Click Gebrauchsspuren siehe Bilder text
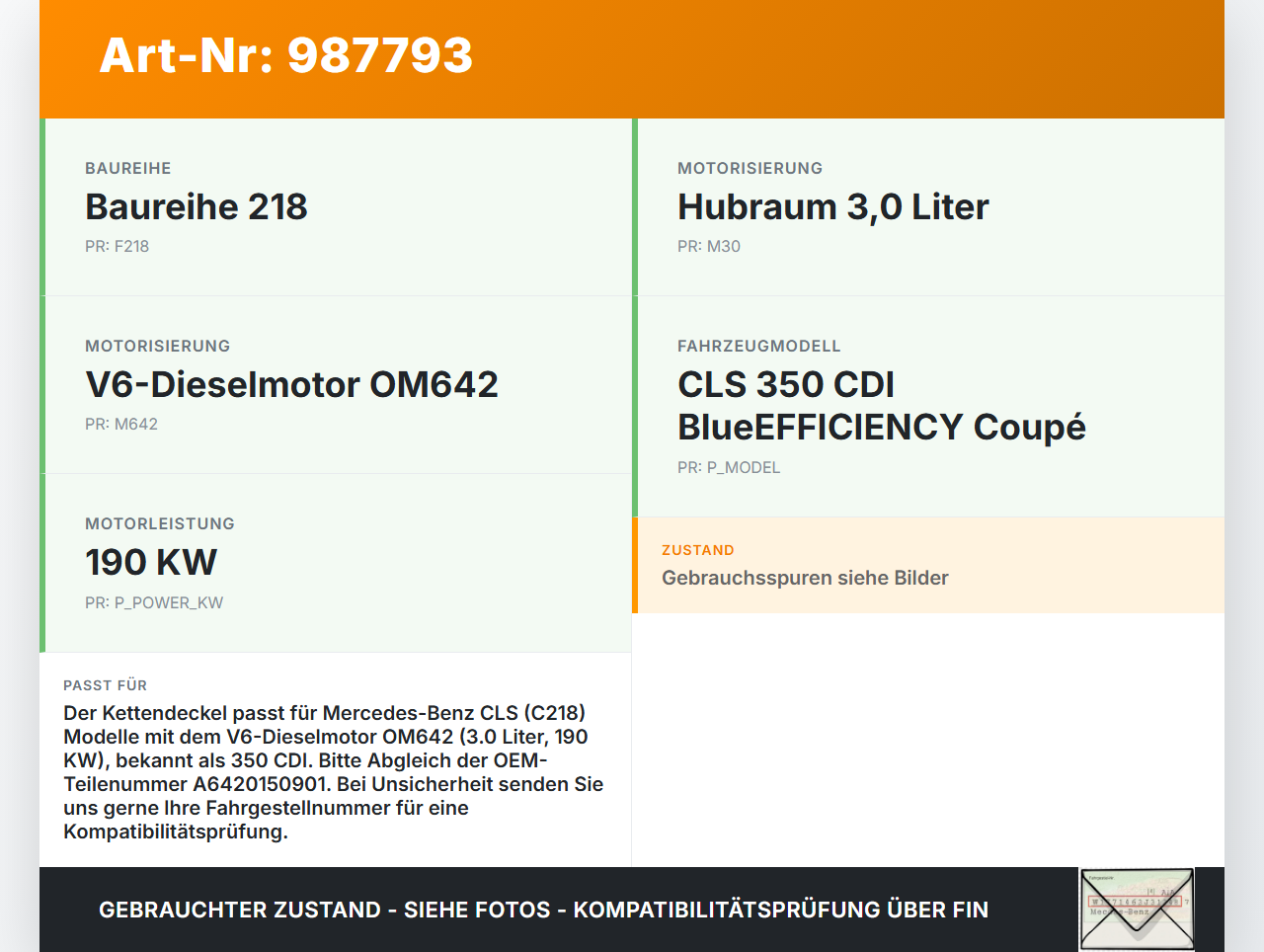The image size is (1264, 952). point(805,578)
